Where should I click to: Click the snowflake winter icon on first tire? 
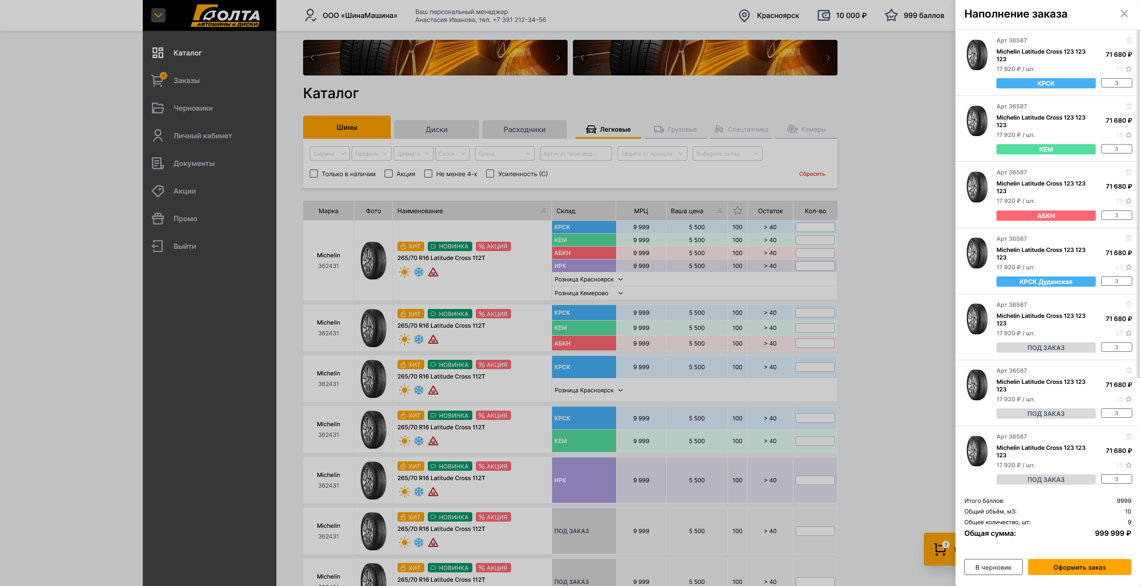coord(417,274)
